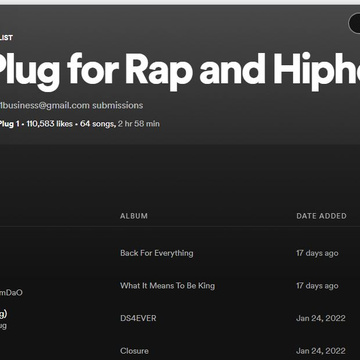Click the 2 hr 58 min duration text
Image resolution: width=360 pixels, height=360 pixels.
pyautogui.click(x=139, y=124)
